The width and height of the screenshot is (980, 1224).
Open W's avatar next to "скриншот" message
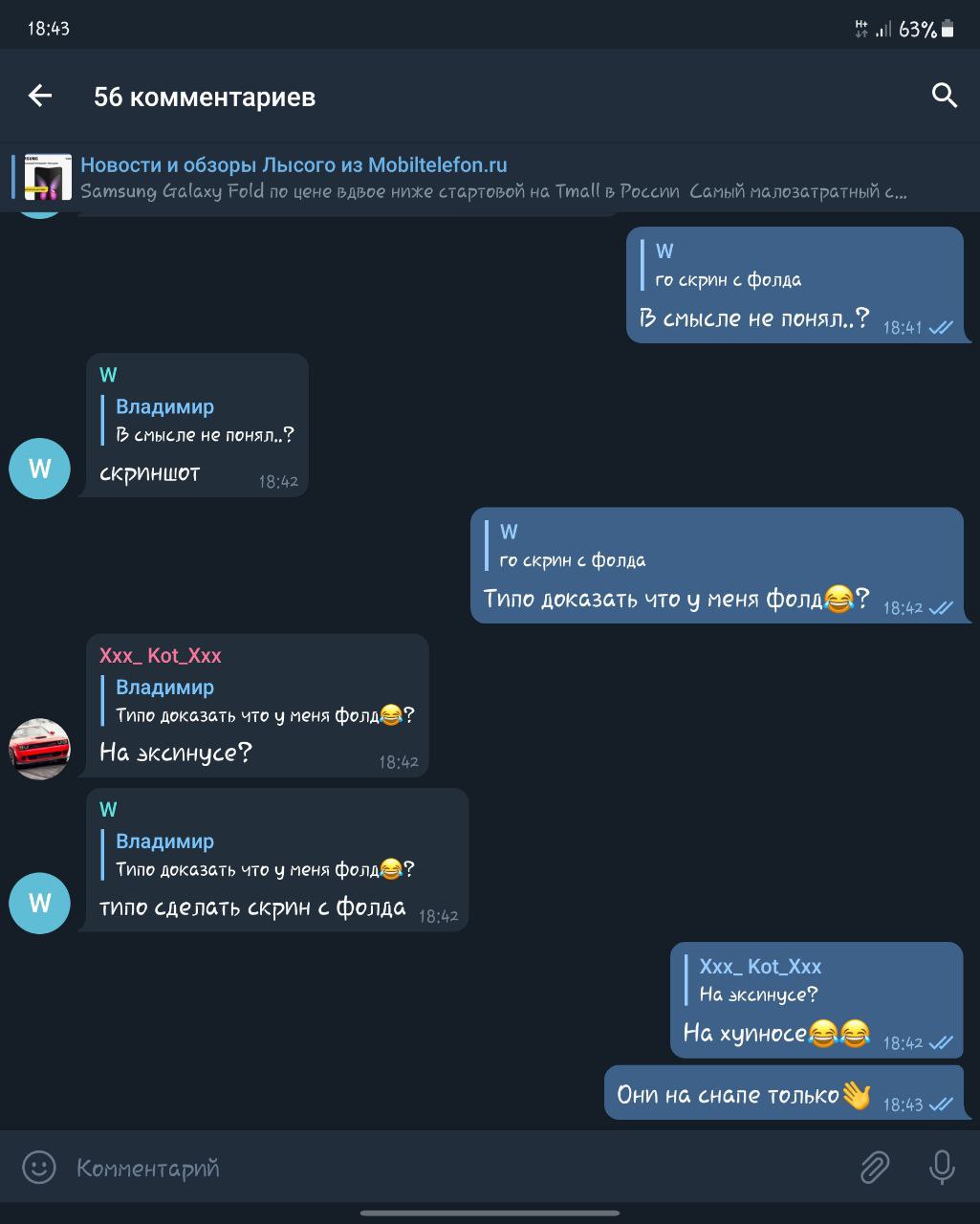(x=39, y=469)
